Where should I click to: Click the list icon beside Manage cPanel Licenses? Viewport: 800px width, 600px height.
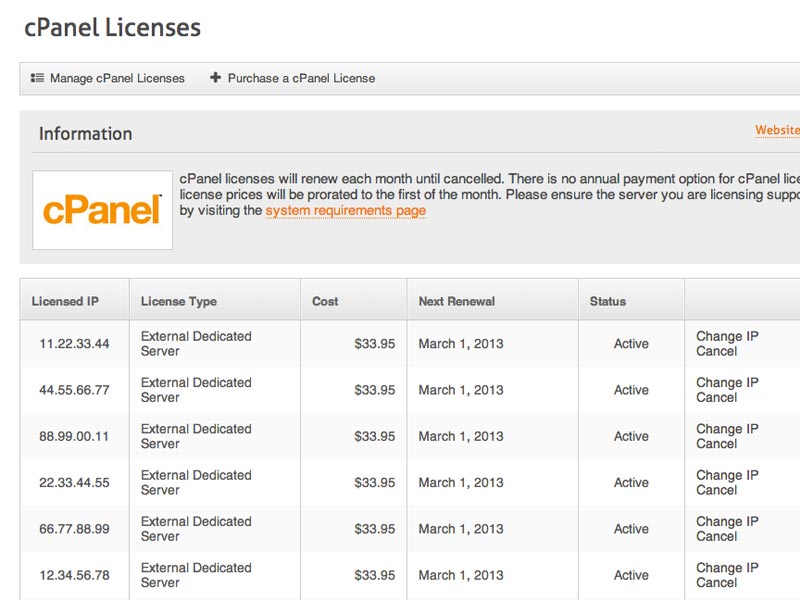pos(37,78)
